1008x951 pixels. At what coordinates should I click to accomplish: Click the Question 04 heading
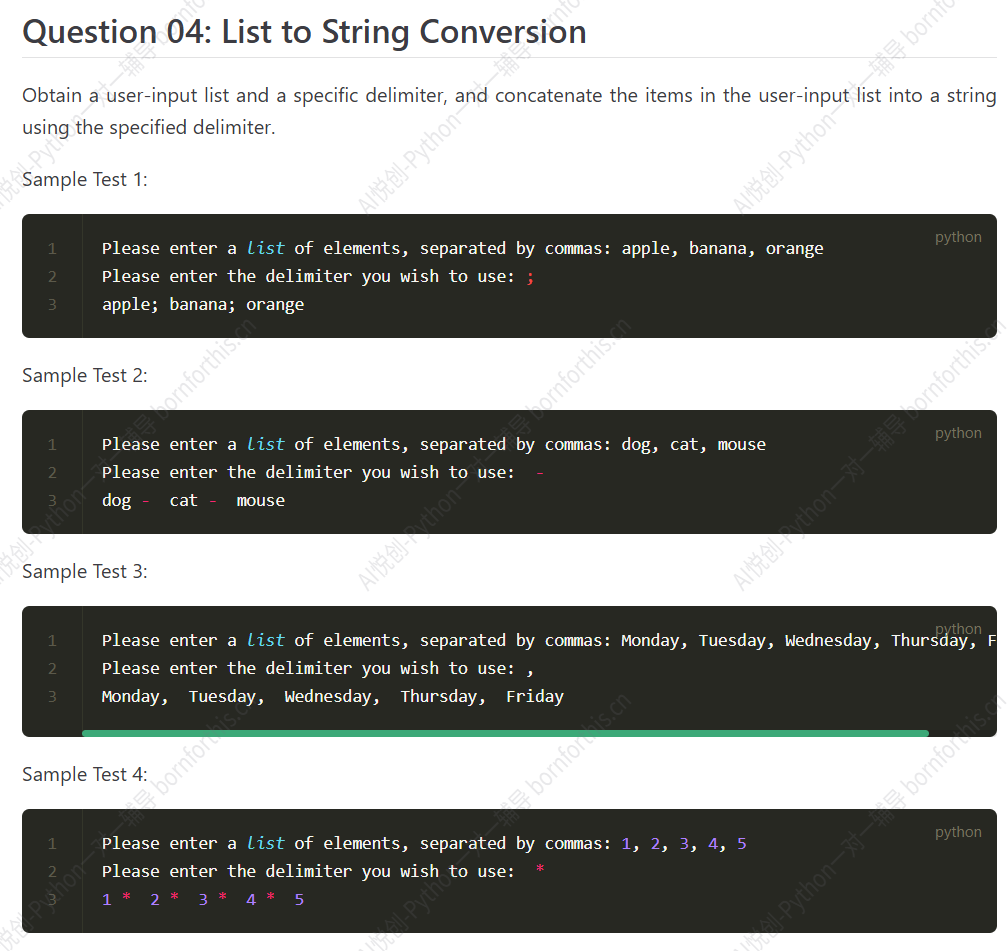point(304,32)
